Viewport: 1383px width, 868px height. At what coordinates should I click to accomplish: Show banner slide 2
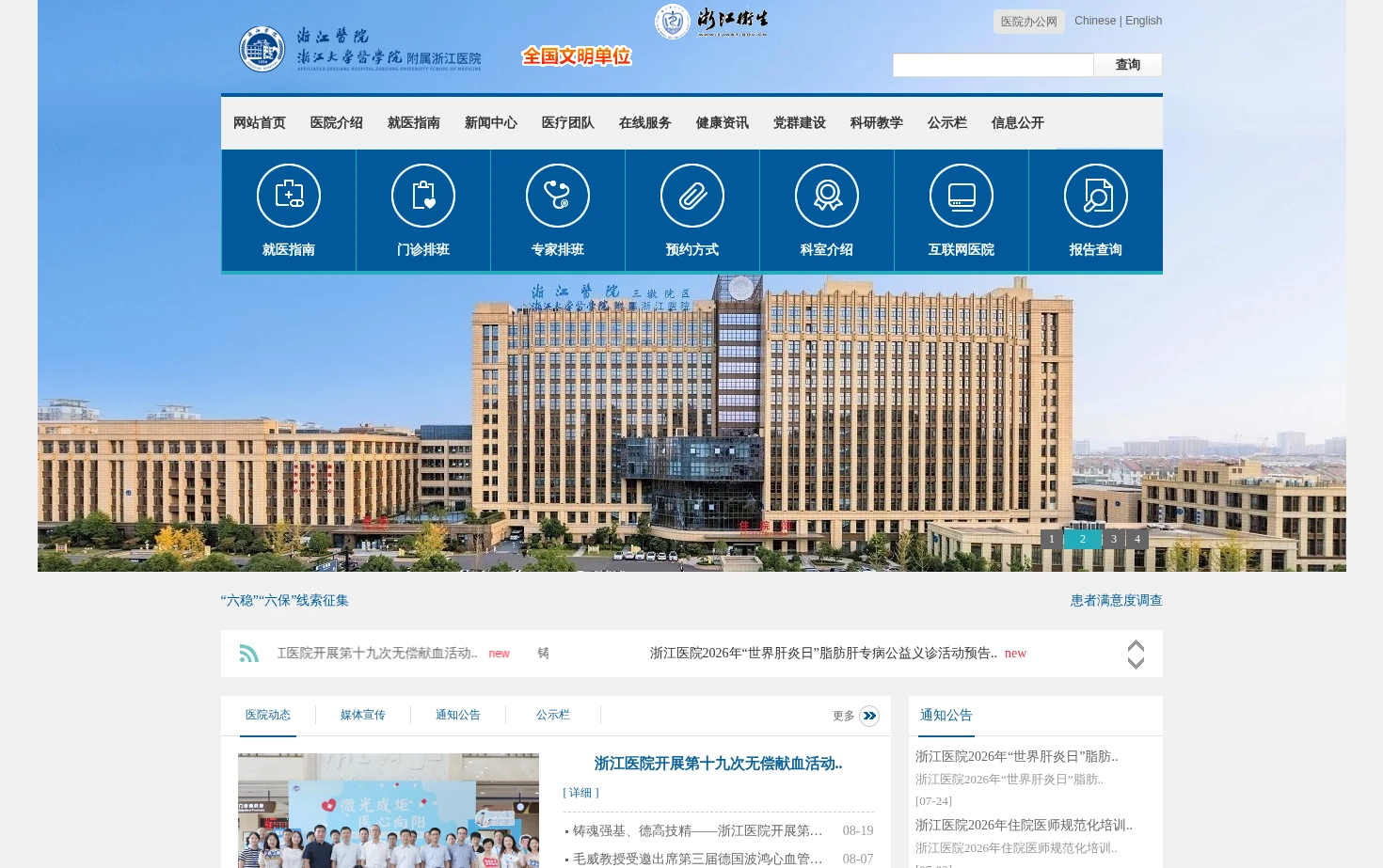pos(1083,539)
